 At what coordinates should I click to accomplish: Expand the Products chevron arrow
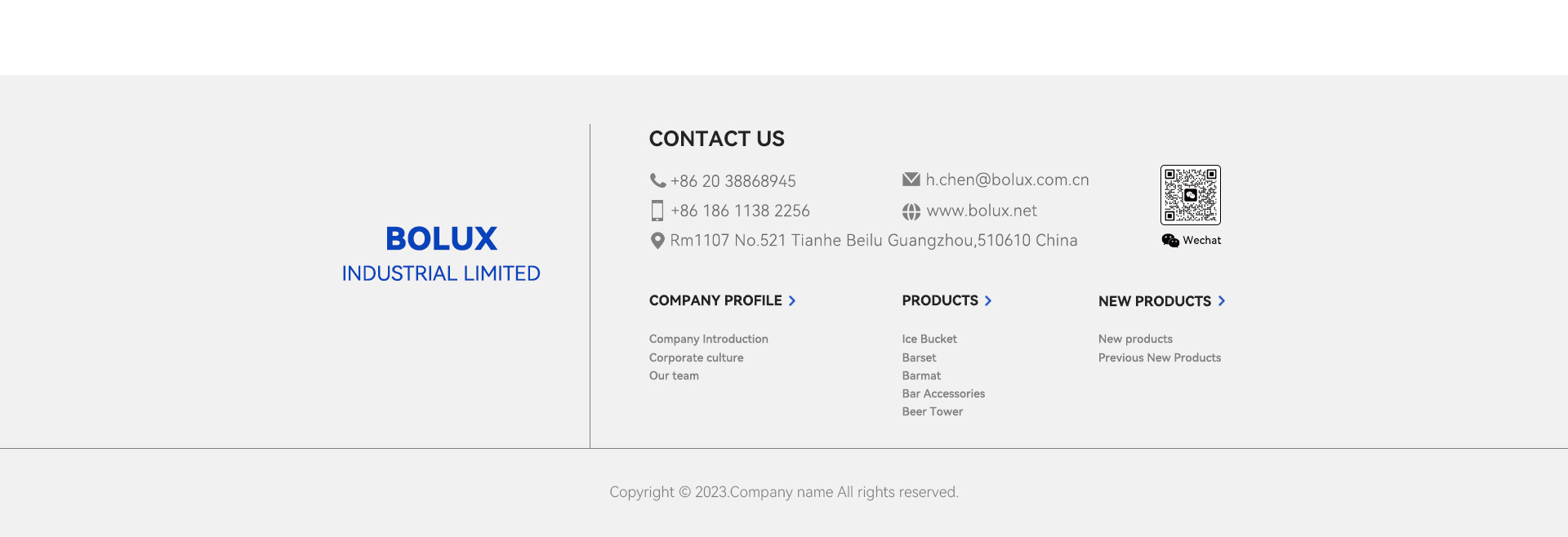tap(988, 301)
